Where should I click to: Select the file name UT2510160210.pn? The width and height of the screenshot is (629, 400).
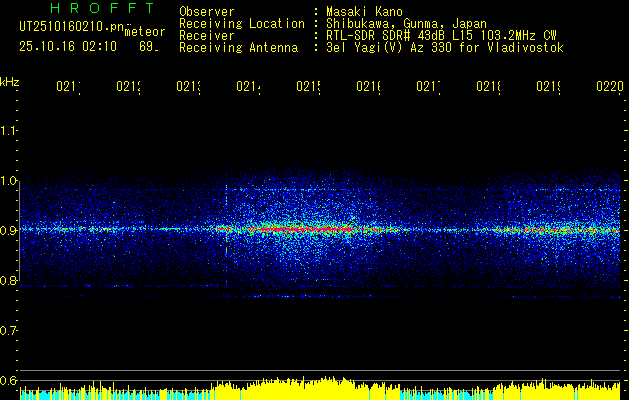click(x=72, y=27)
